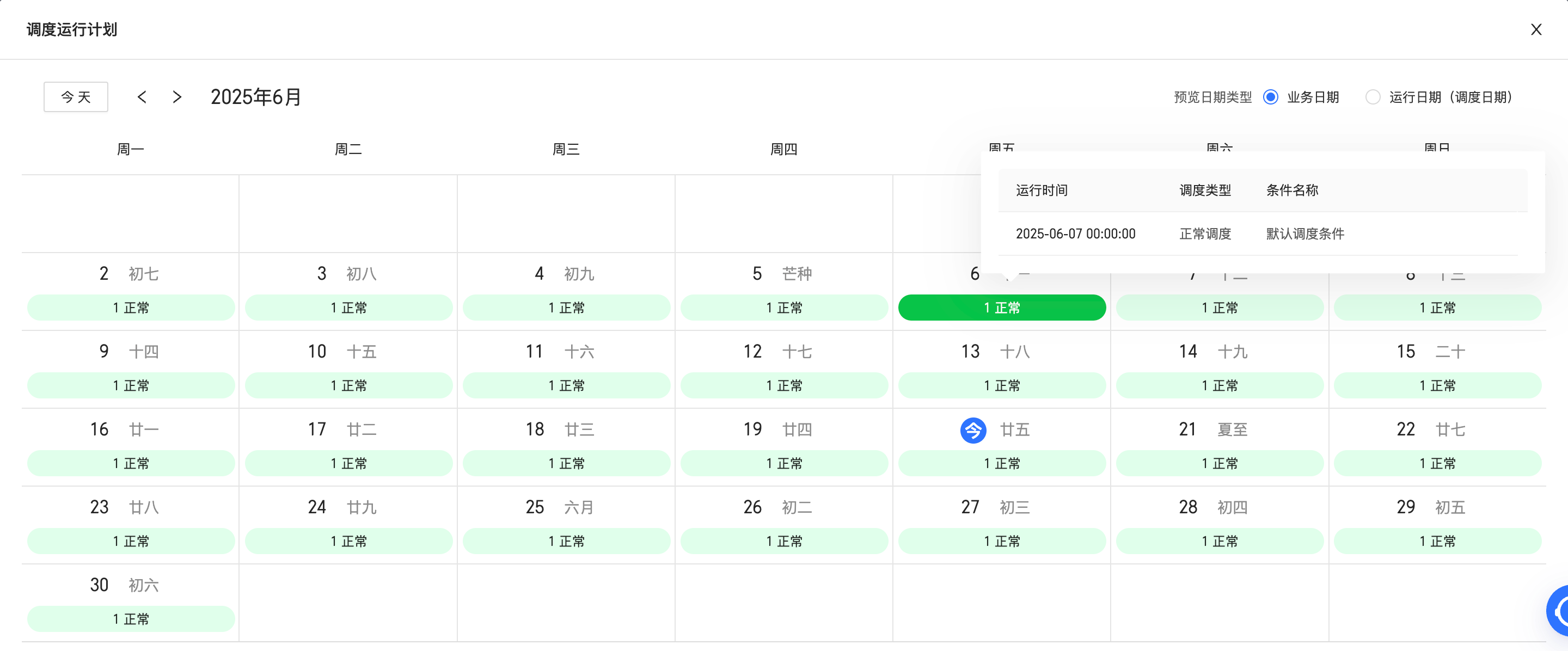Click 1 正常 badge on June 26
The height and width of the screenshot is (651, 1568).
tap(783, 541)
